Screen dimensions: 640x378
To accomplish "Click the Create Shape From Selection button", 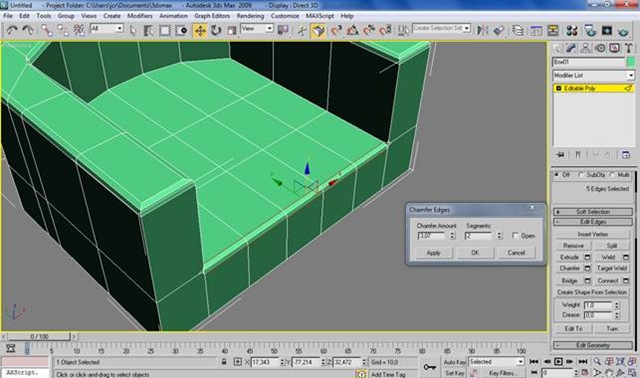I will [592, 292].
